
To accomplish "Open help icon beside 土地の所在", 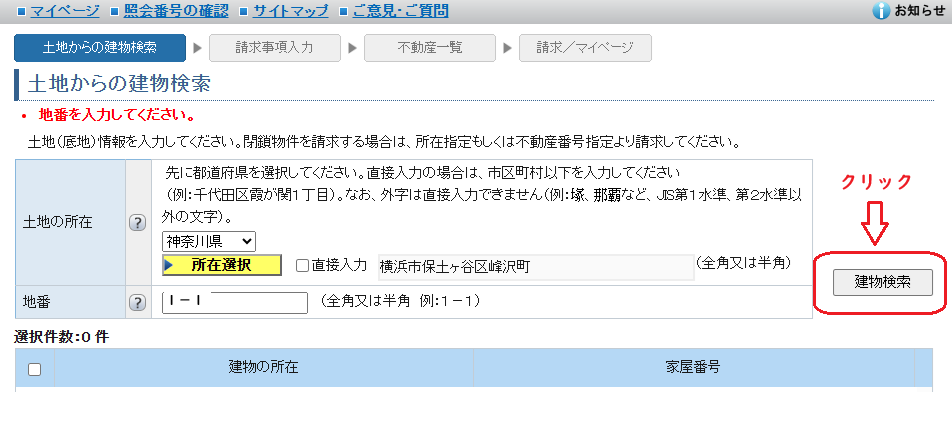I will 138,222.
